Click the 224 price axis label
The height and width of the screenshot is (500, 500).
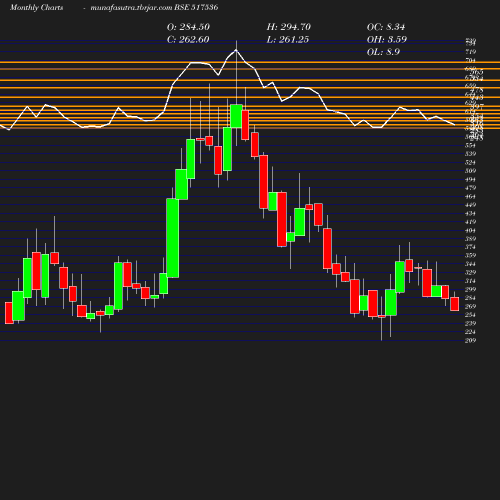click(470, 332)
